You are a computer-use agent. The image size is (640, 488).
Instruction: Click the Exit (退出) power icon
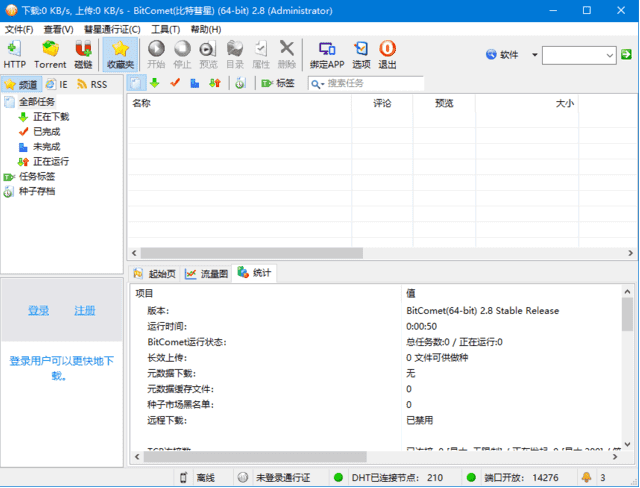[387, 55]
